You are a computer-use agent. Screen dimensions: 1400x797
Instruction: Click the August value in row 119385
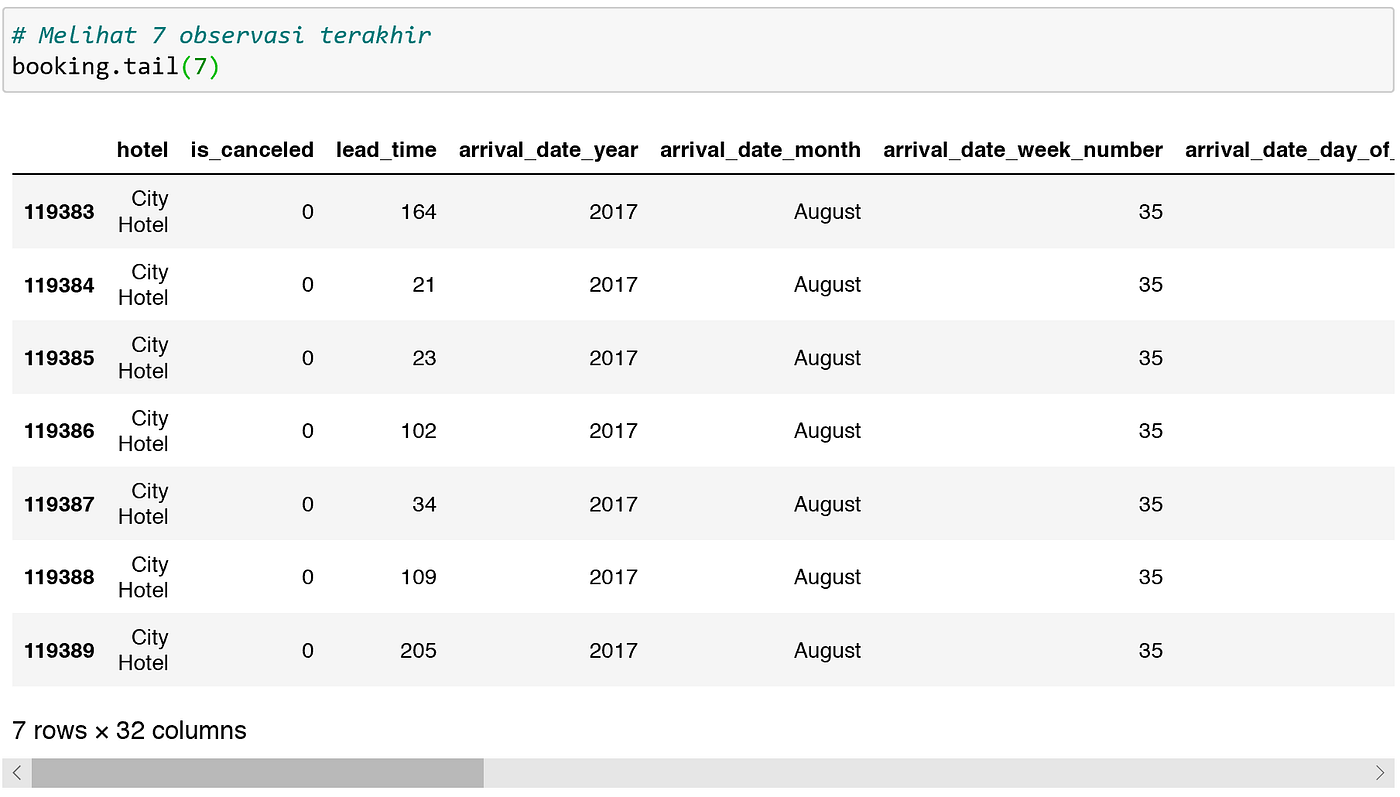click(827, 357)
